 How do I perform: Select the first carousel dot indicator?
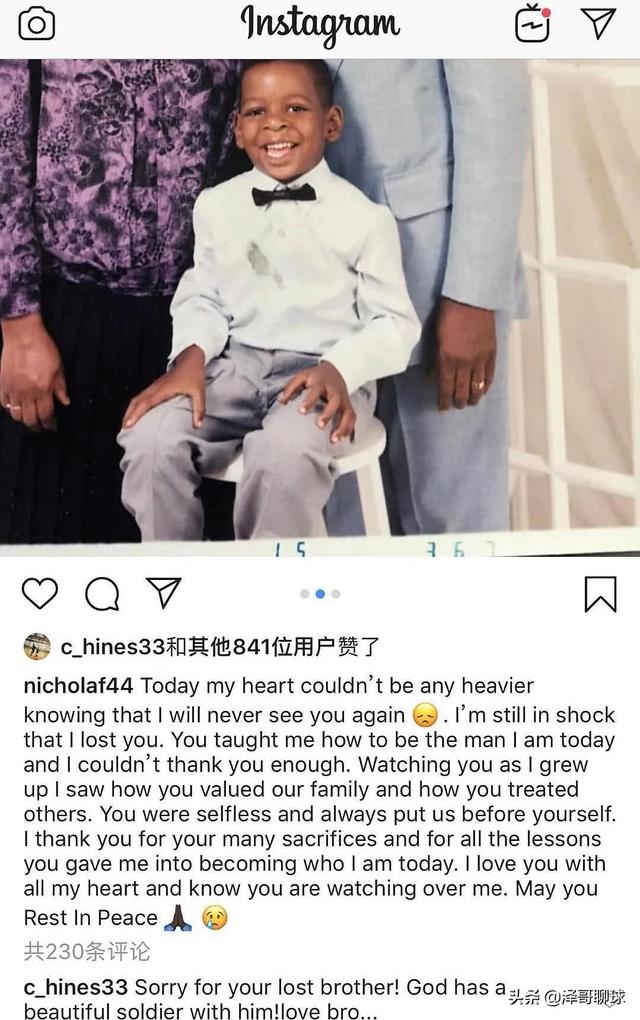coord(304,594)
